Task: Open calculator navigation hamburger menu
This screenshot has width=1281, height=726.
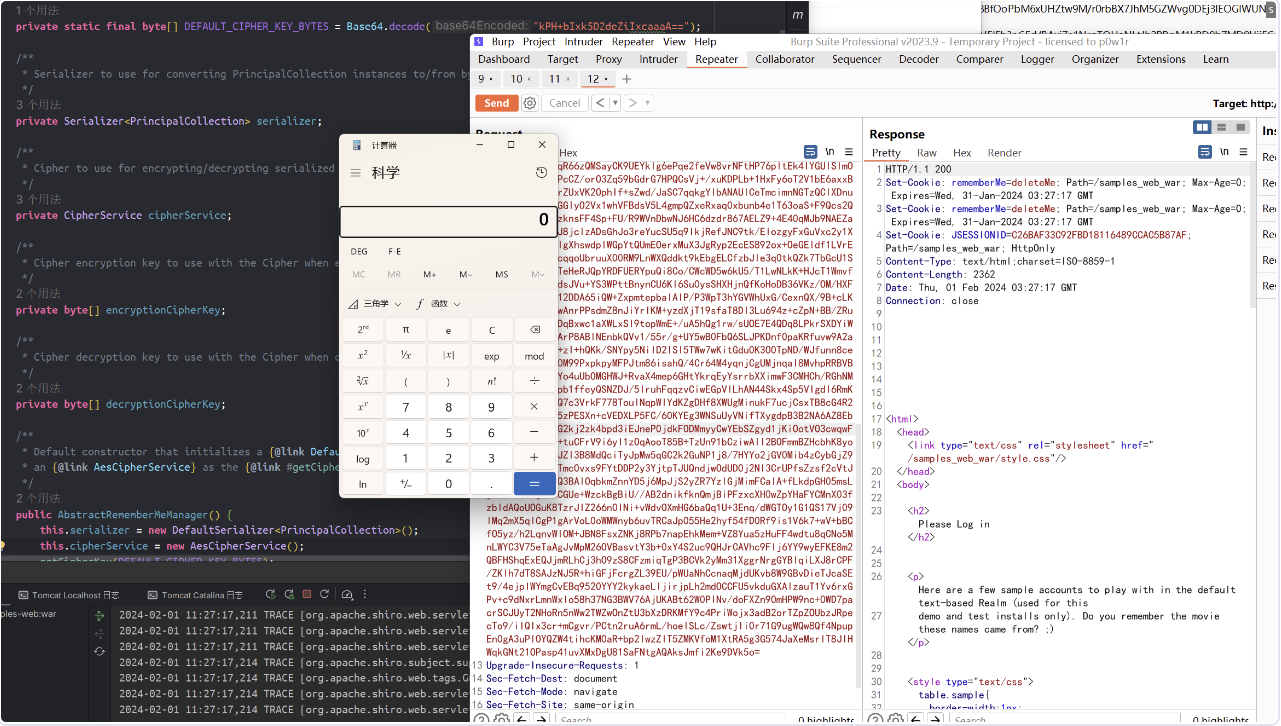Action: point(355,173)
